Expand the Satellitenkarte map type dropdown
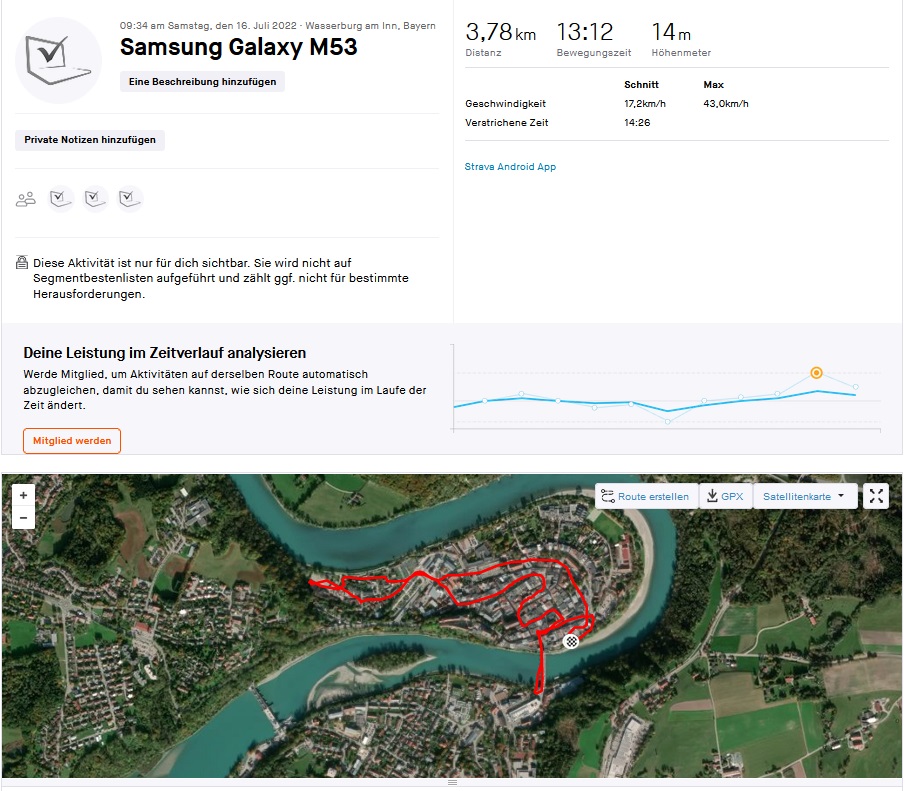Image resolution: width=905 pixels, height=791 pixels. click(x=804, y=496)
